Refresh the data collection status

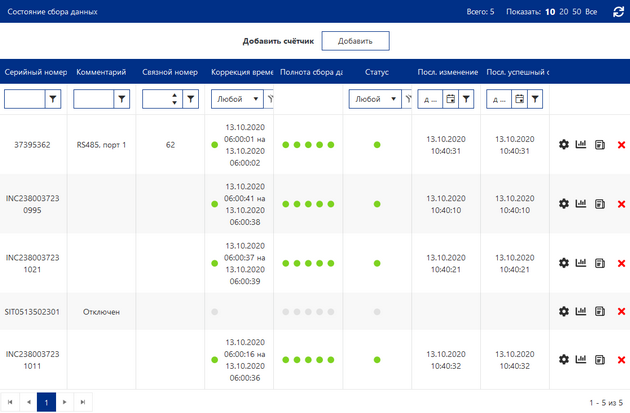coord(618,12)
